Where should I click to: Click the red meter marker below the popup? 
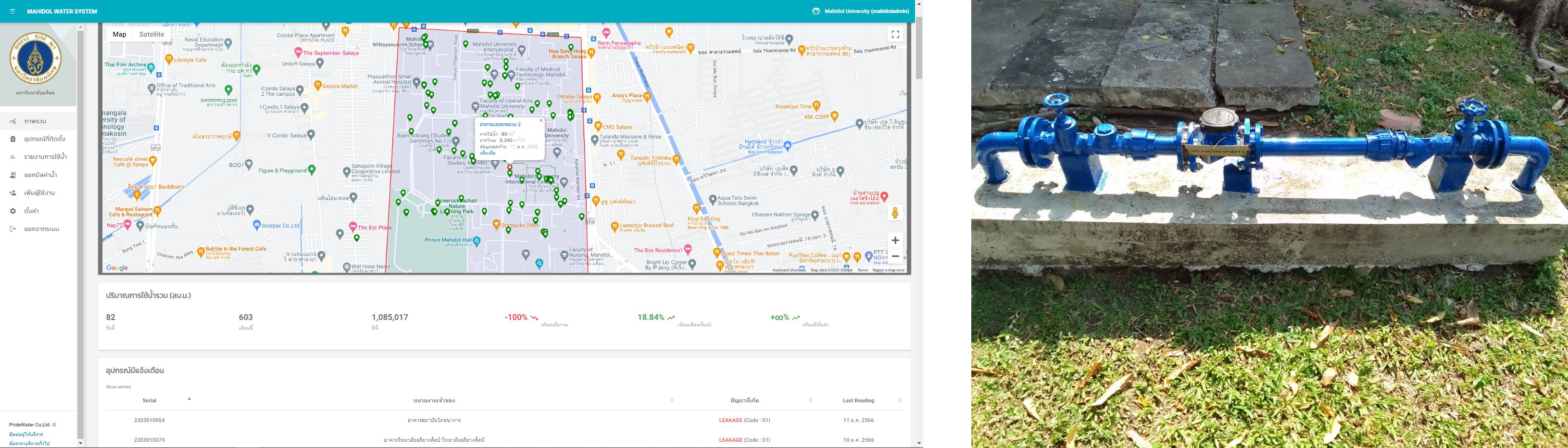tap(510, 166)
